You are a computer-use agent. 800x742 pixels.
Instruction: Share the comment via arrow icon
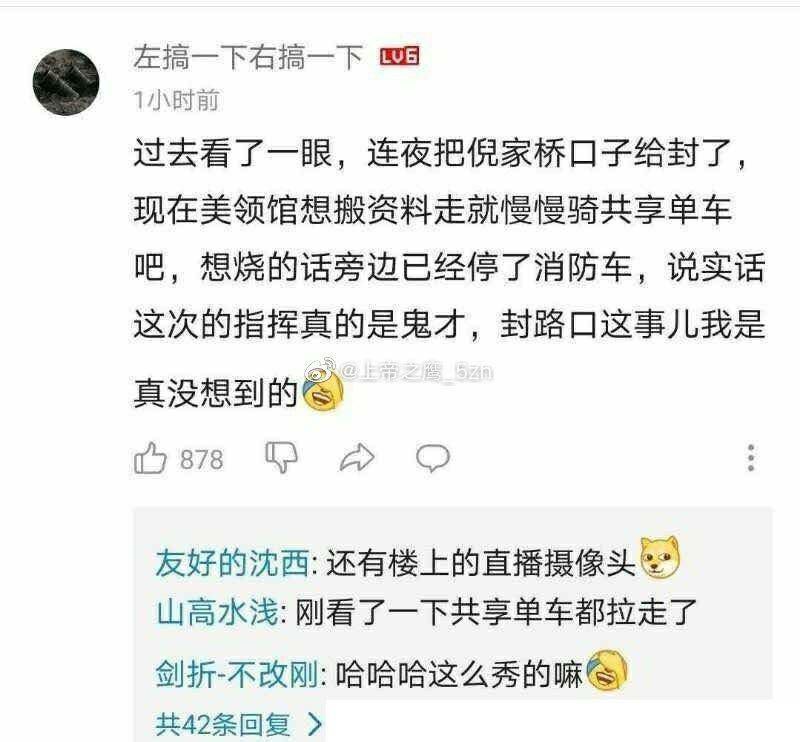pos(357,457)
